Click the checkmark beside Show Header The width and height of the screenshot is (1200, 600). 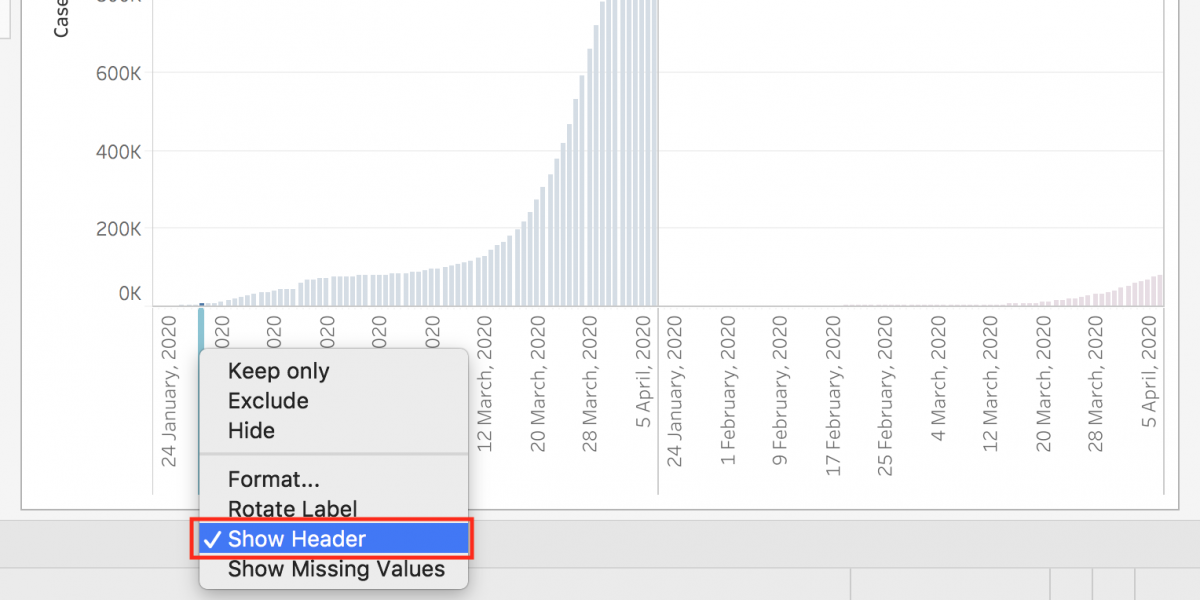tap(213, 539)
